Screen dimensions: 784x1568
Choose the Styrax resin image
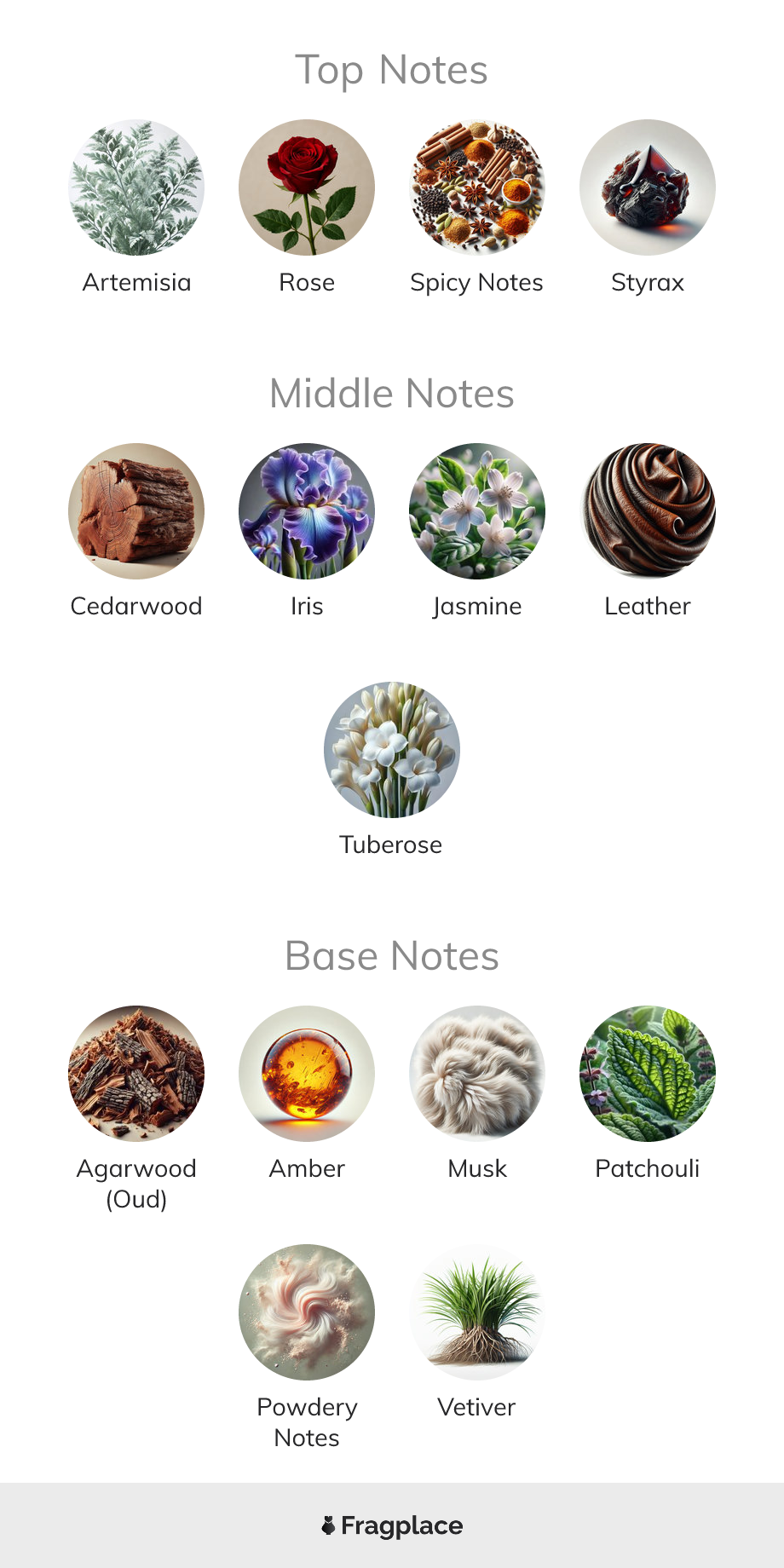point(648,187)
